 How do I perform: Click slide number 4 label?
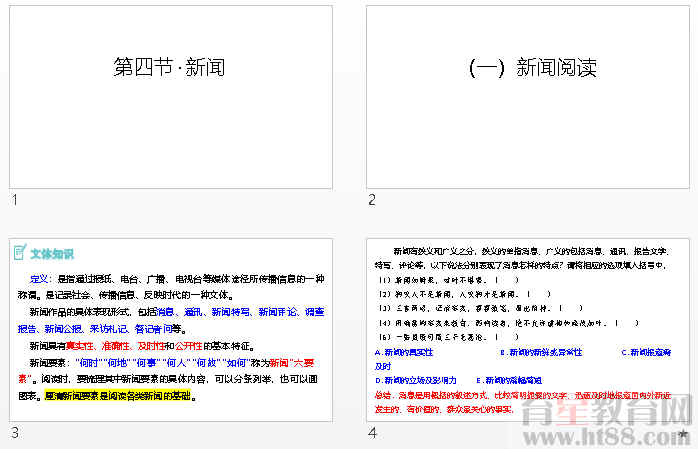[x=372, y=433]
